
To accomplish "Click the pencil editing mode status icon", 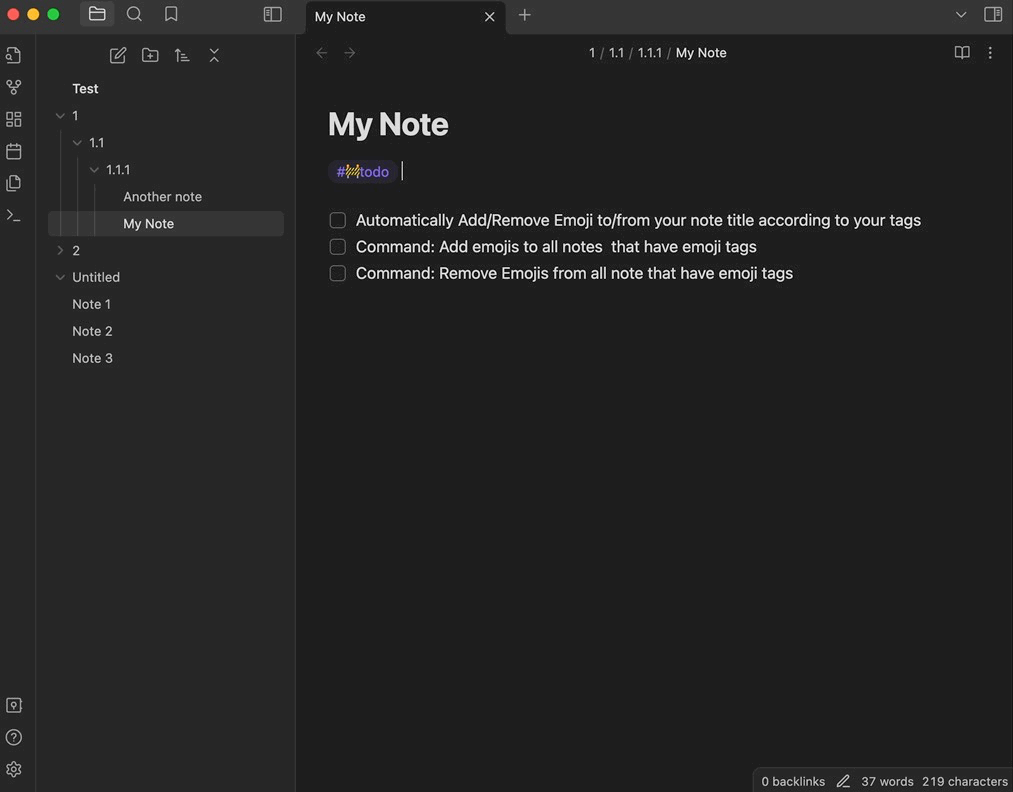I will click(x=843, y=781).
